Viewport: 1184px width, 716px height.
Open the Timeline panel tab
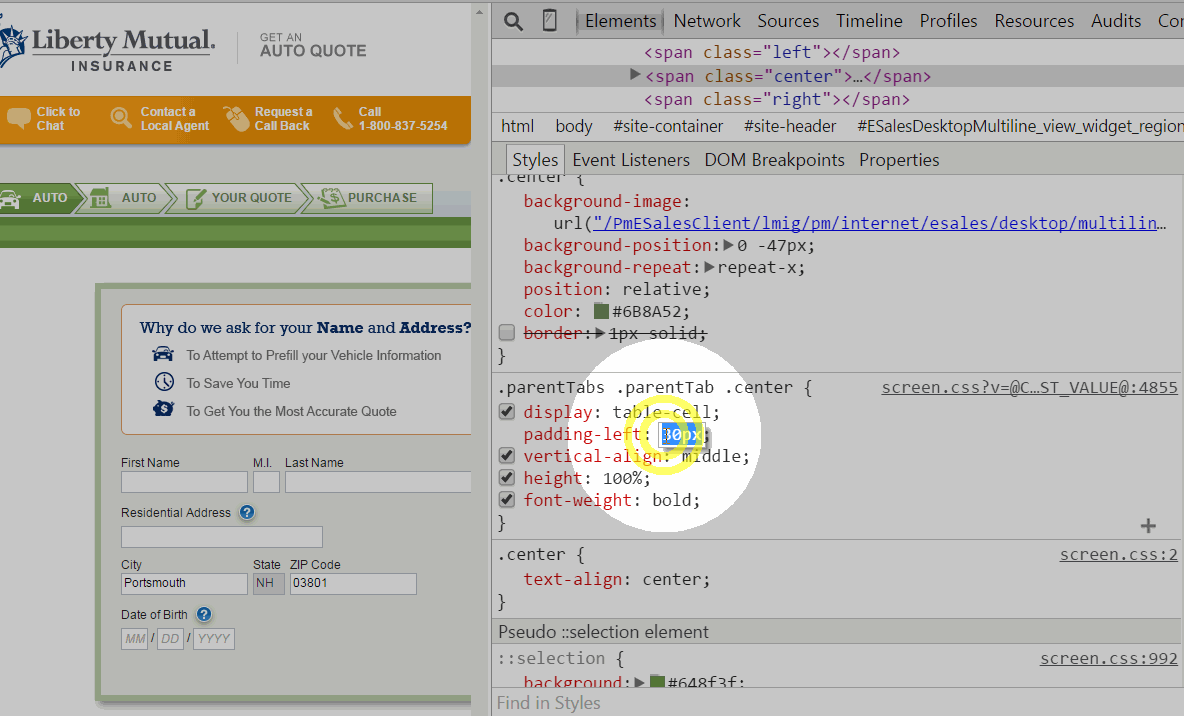(869, 21)
